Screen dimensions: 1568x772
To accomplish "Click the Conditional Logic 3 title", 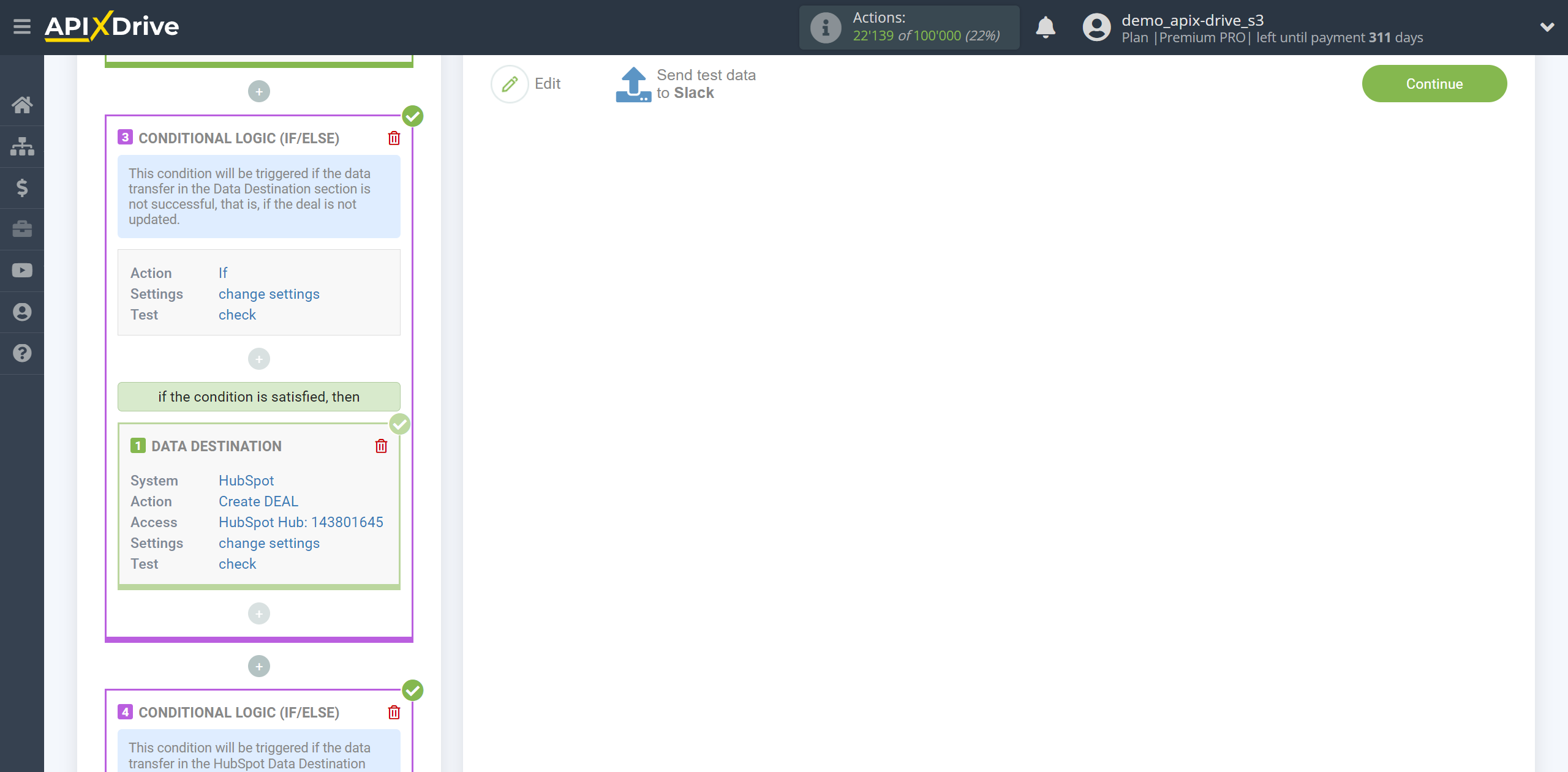I will coord(239,138).
